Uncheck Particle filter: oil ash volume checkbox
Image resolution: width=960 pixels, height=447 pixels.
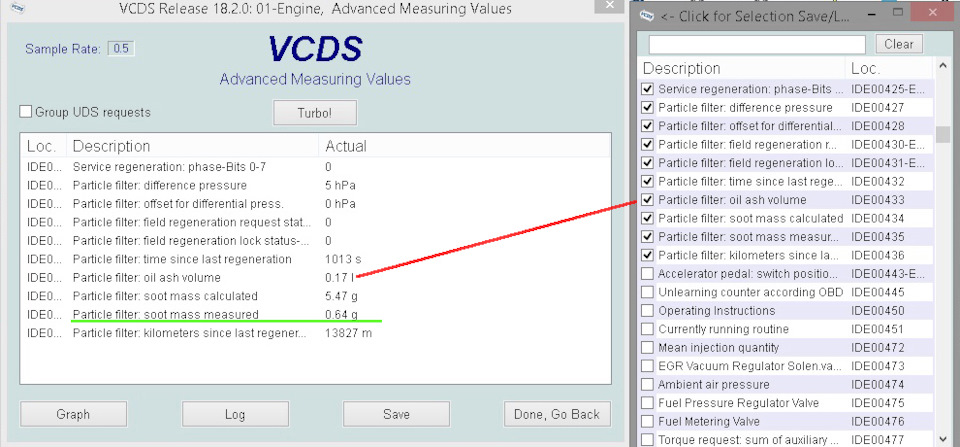[647, 200]
